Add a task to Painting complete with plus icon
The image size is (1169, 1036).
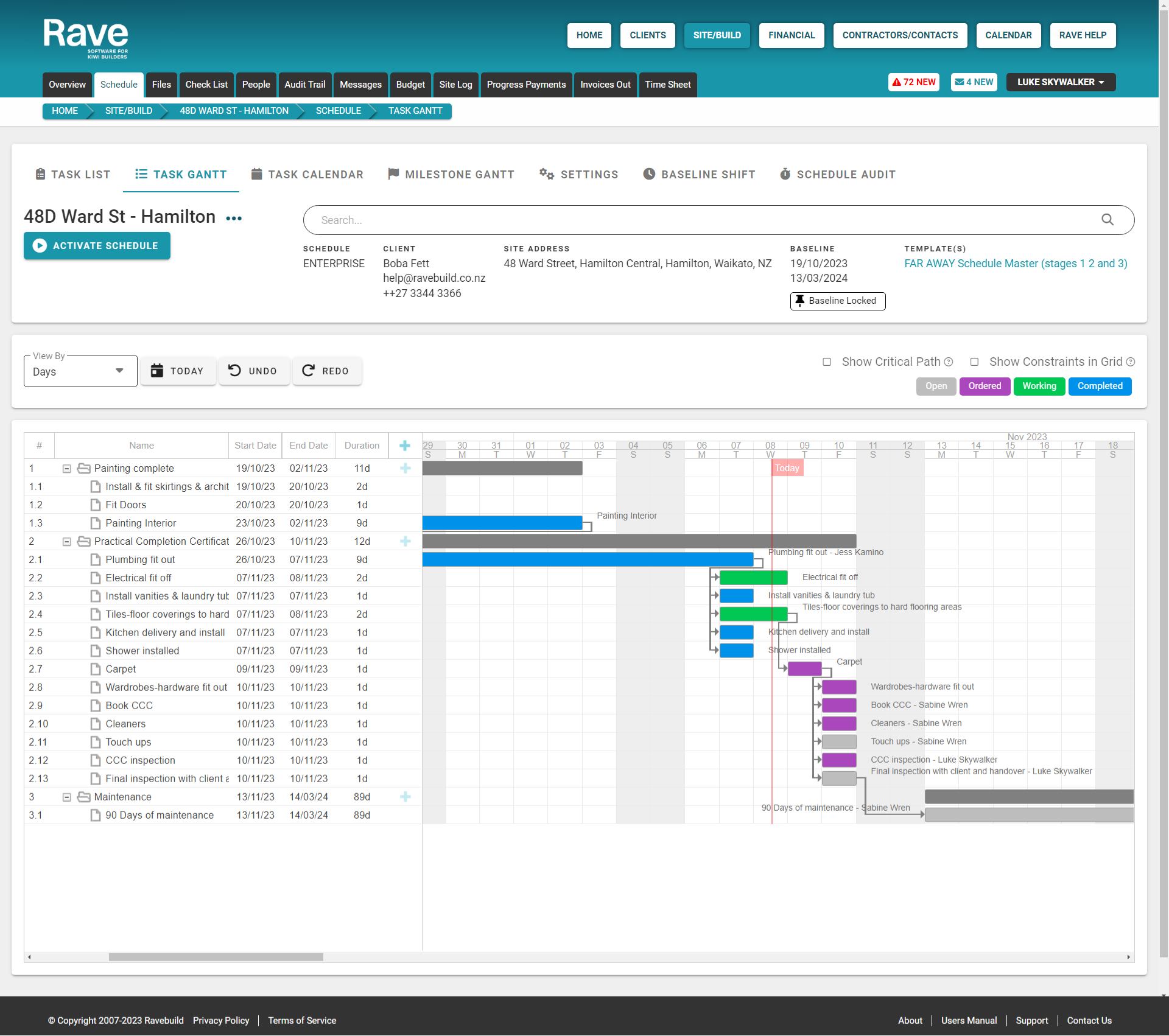pyautogui.click(x=405, y=468)
